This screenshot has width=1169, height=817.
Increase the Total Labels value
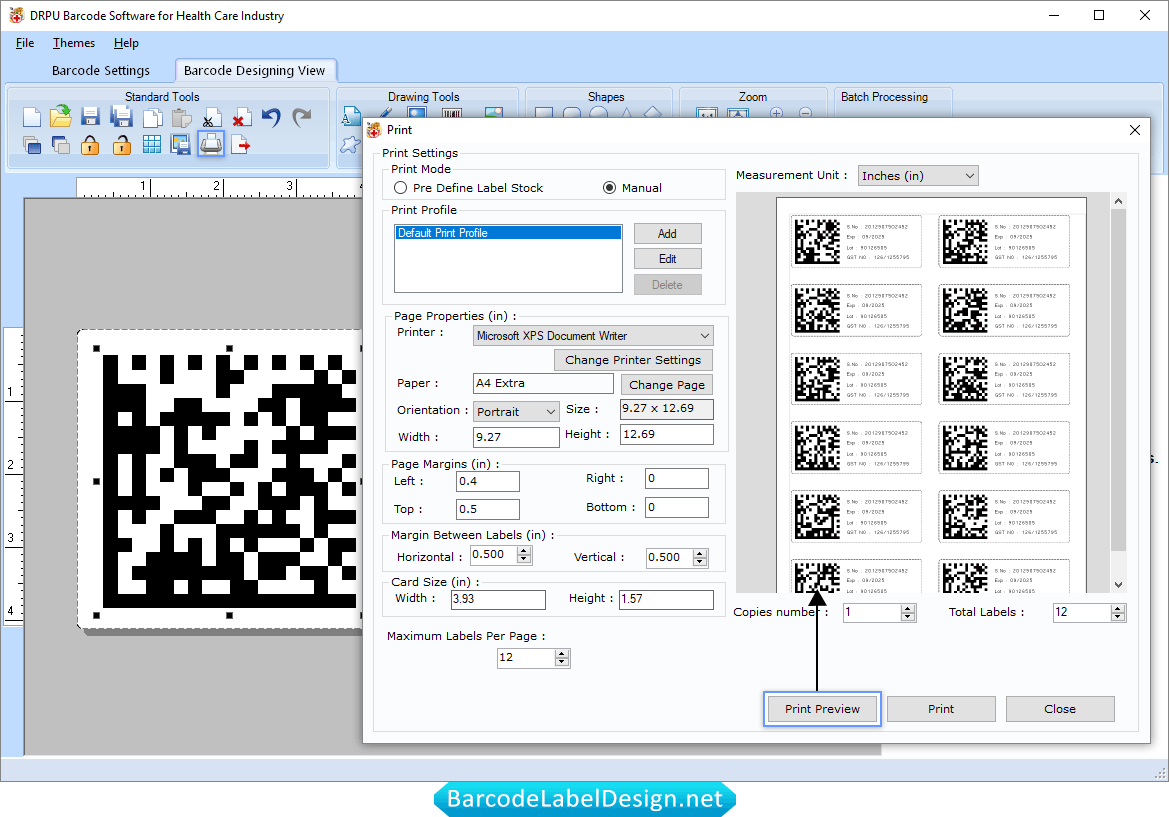pos(1117,609)
